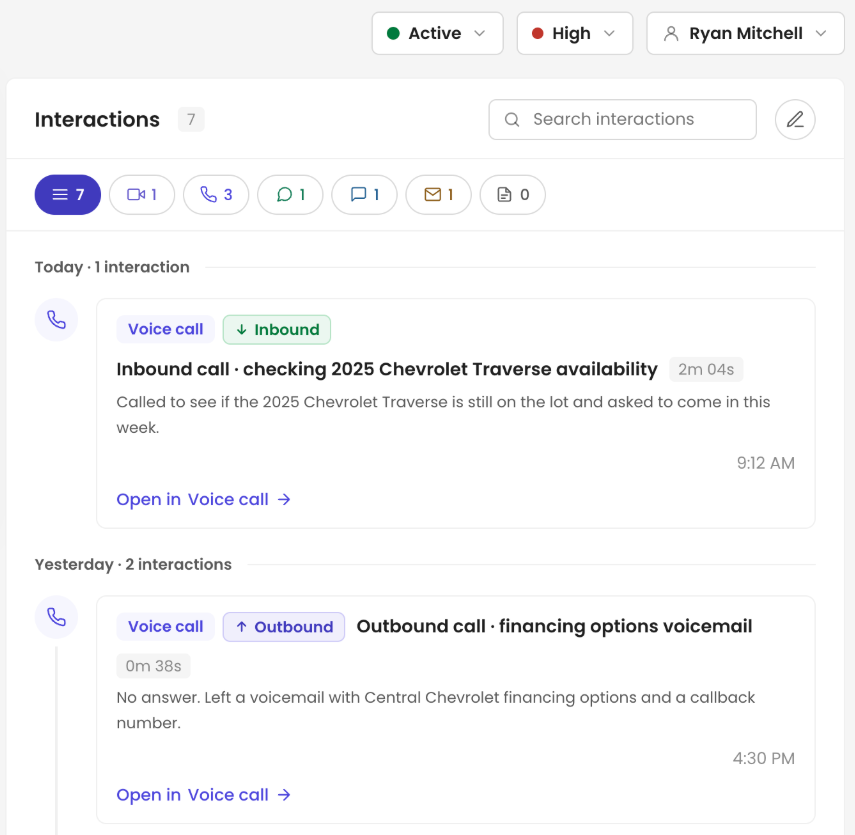Click the '2m 04s' duration badge

click(x=706, y=370)
